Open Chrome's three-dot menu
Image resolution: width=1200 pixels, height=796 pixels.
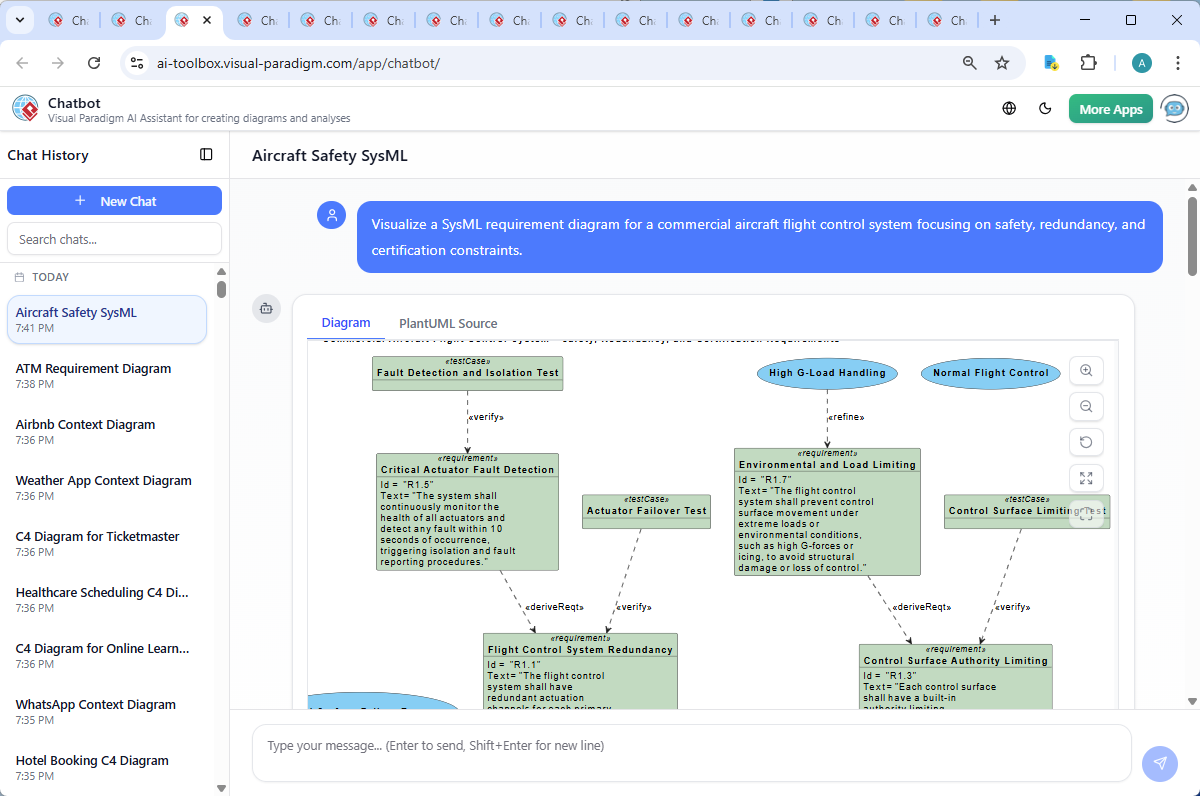pos(1177,62)
